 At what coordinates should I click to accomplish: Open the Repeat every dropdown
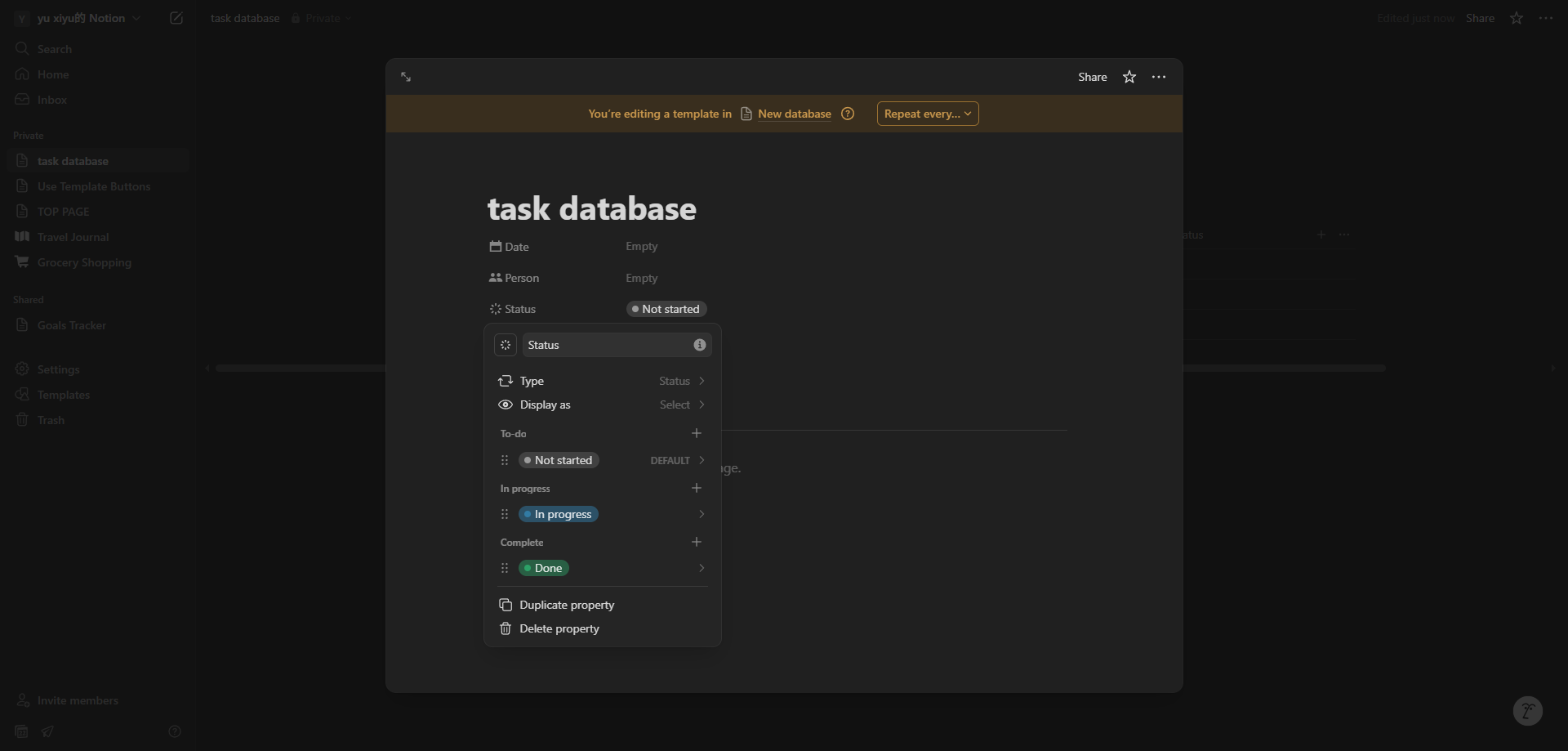928,114
